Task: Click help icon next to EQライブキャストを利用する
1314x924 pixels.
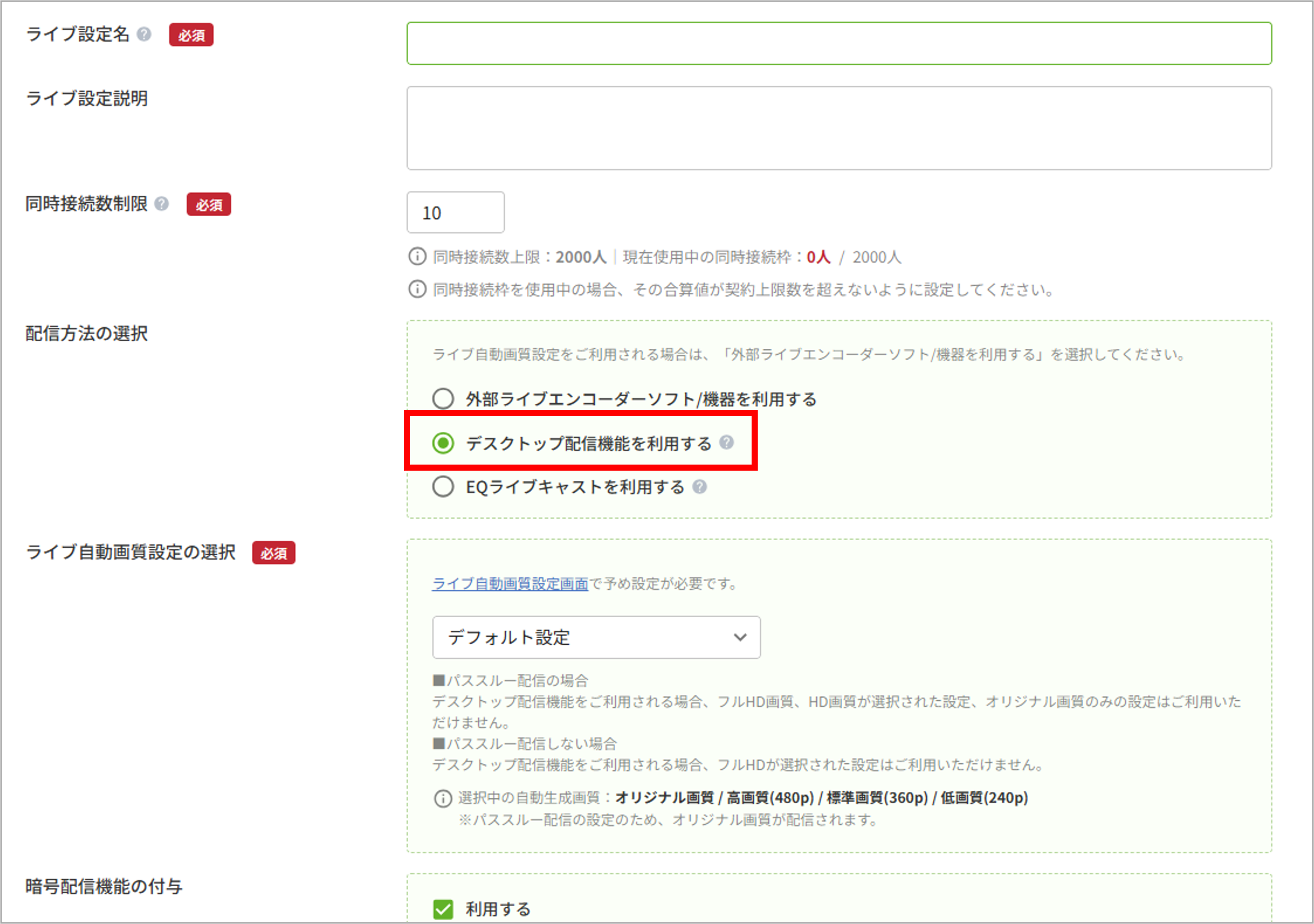Action: click(699, 487)
